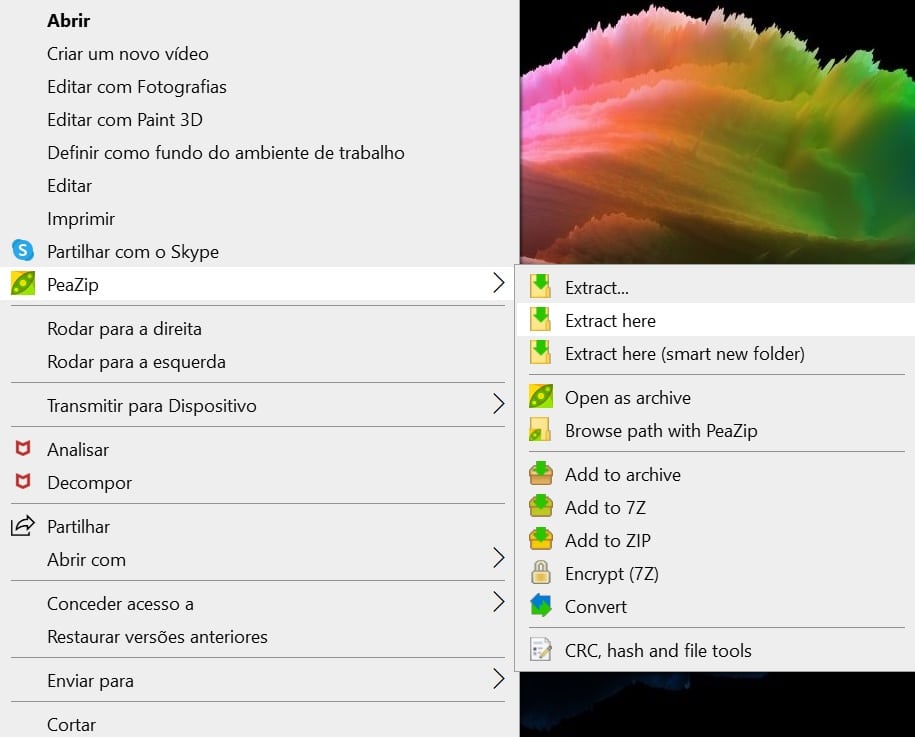Click the McAfee shield icon beside Decompor
915x737 pixels.
click(x=23, y=481)
